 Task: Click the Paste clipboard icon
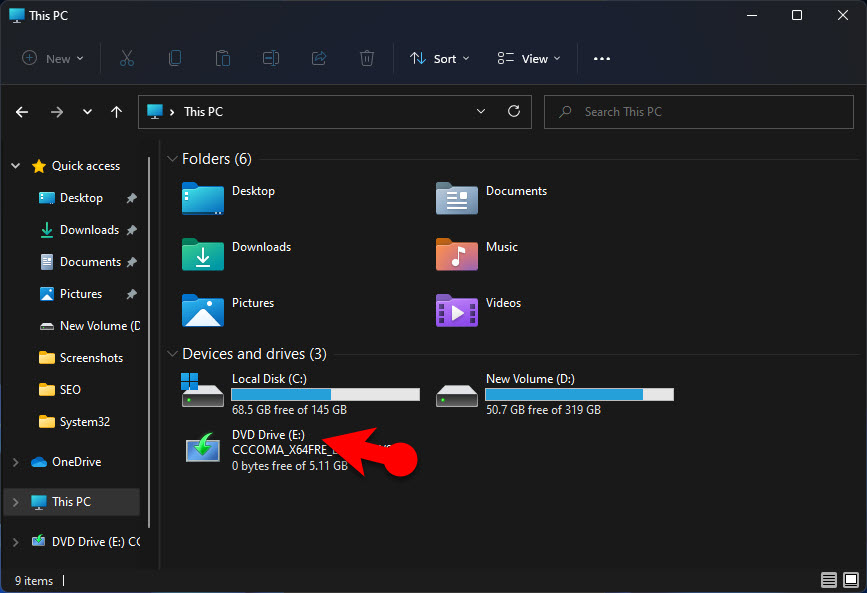point(223,58)
